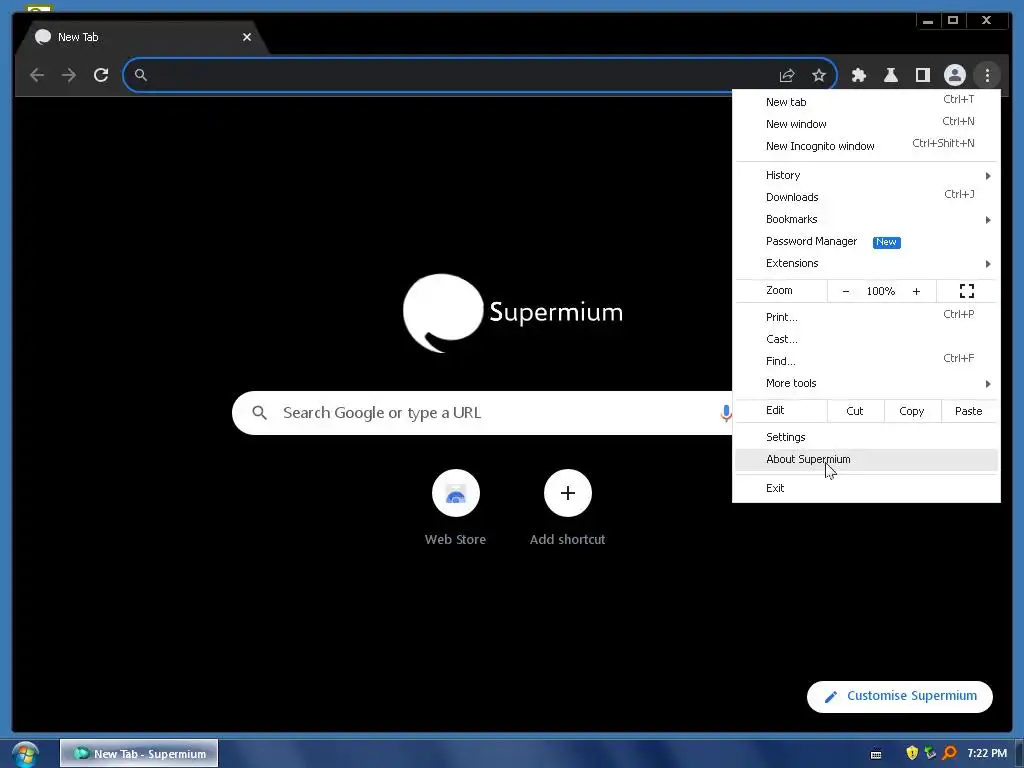Open the profile avatar icon
1024x768 pixels.
[x=955, y=76]
